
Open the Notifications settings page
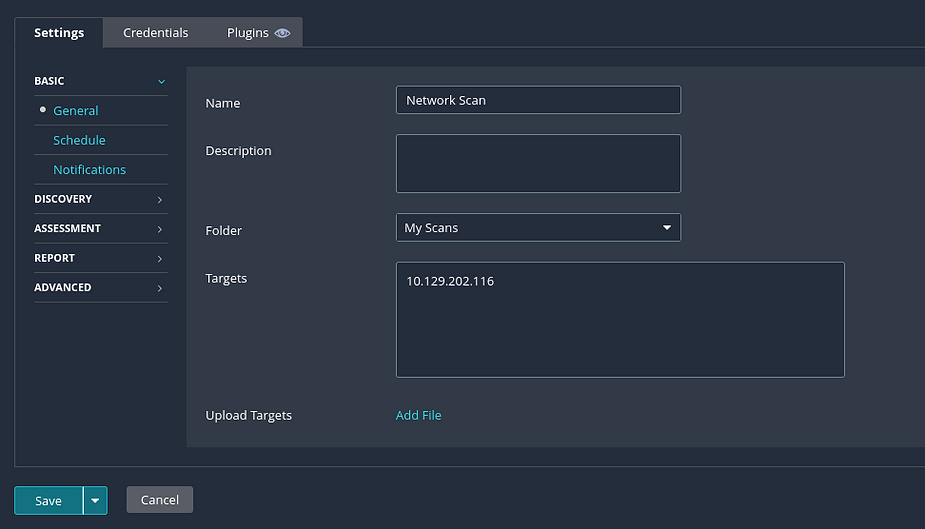click(x=89, y=170)
